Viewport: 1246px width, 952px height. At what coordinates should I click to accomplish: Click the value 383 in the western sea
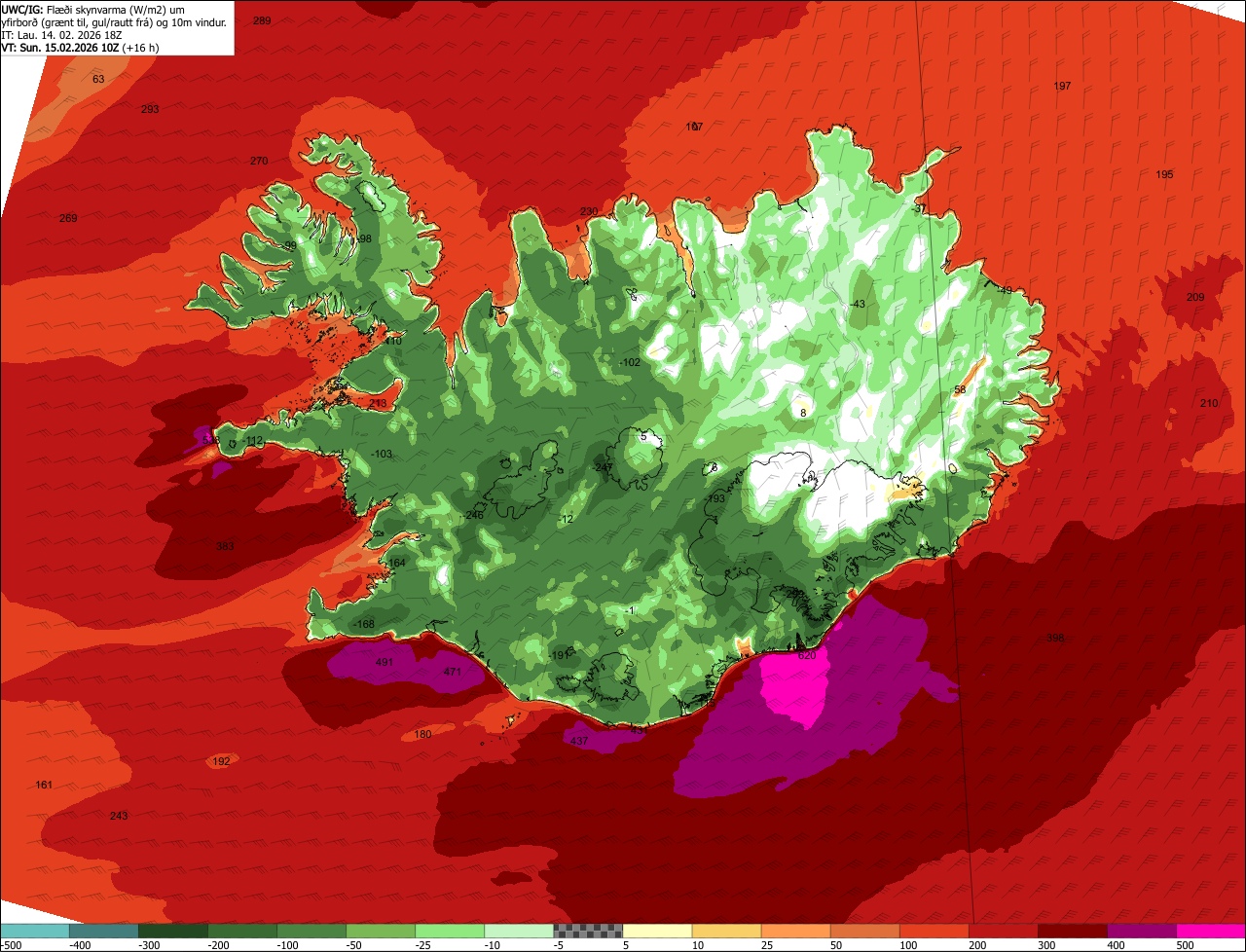pos(225,546)
